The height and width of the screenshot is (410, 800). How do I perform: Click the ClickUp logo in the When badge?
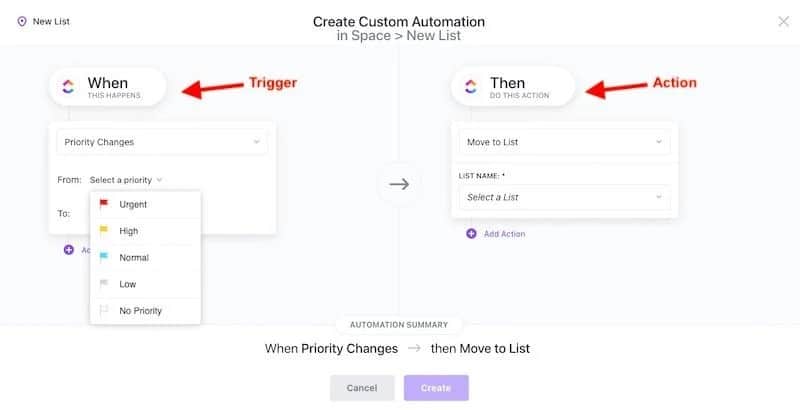click(68, 86)
